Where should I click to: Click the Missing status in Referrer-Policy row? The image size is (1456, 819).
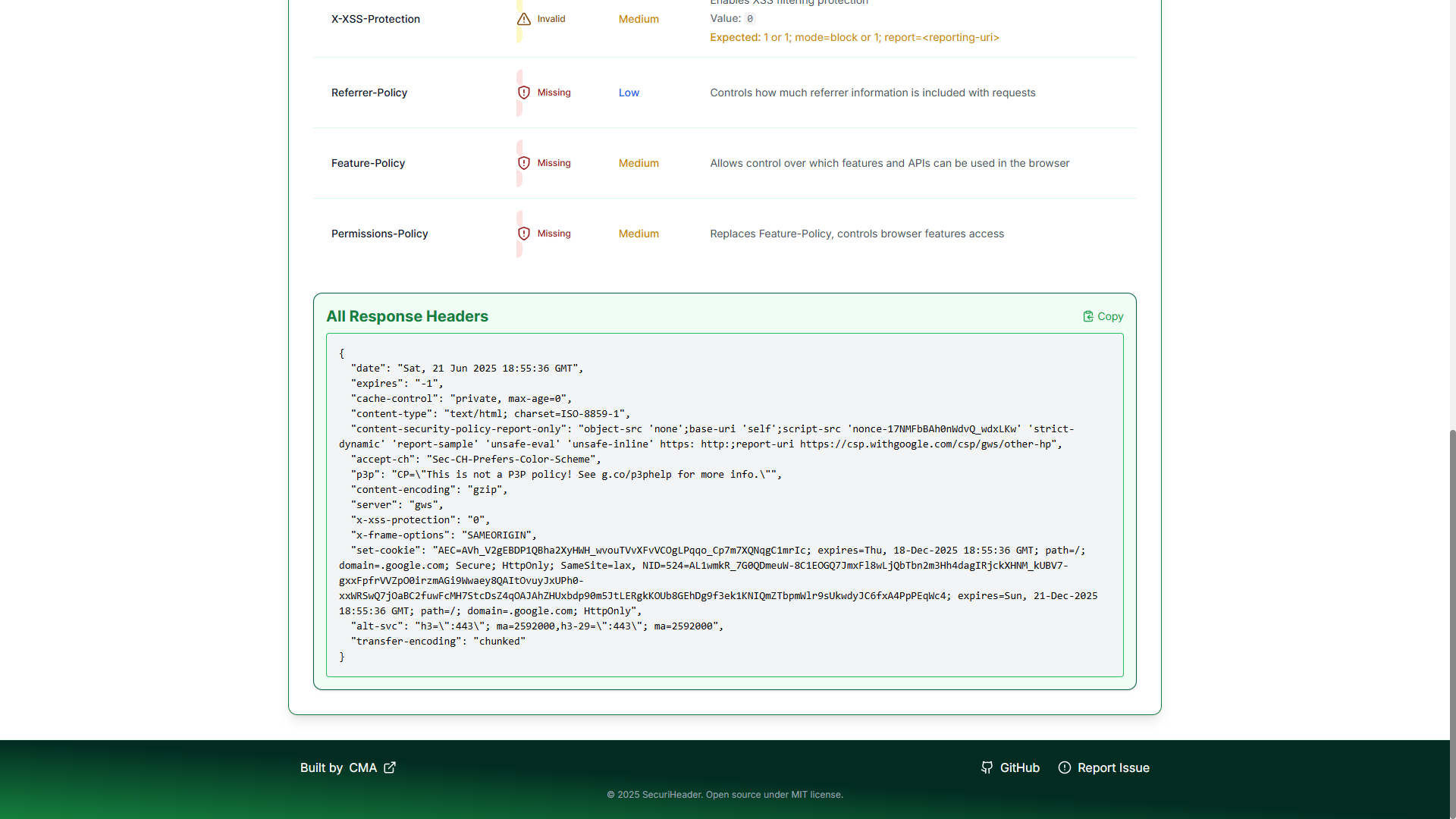pos(554,93)
